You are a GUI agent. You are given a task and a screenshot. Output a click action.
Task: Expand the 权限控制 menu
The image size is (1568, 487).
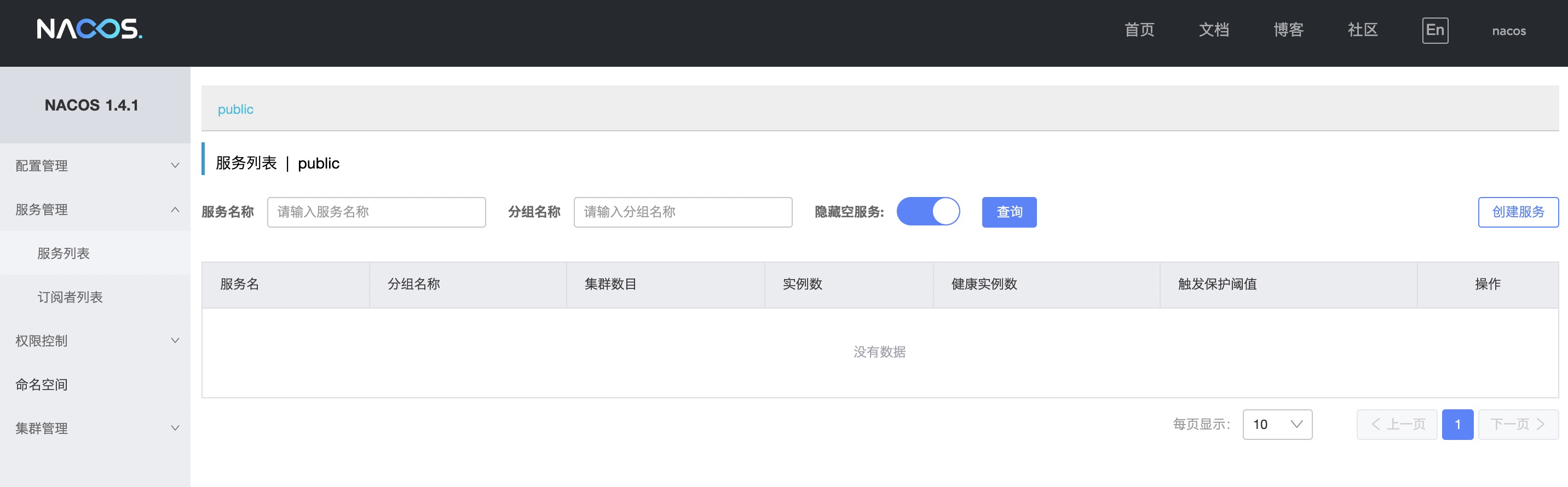[95, 340]
